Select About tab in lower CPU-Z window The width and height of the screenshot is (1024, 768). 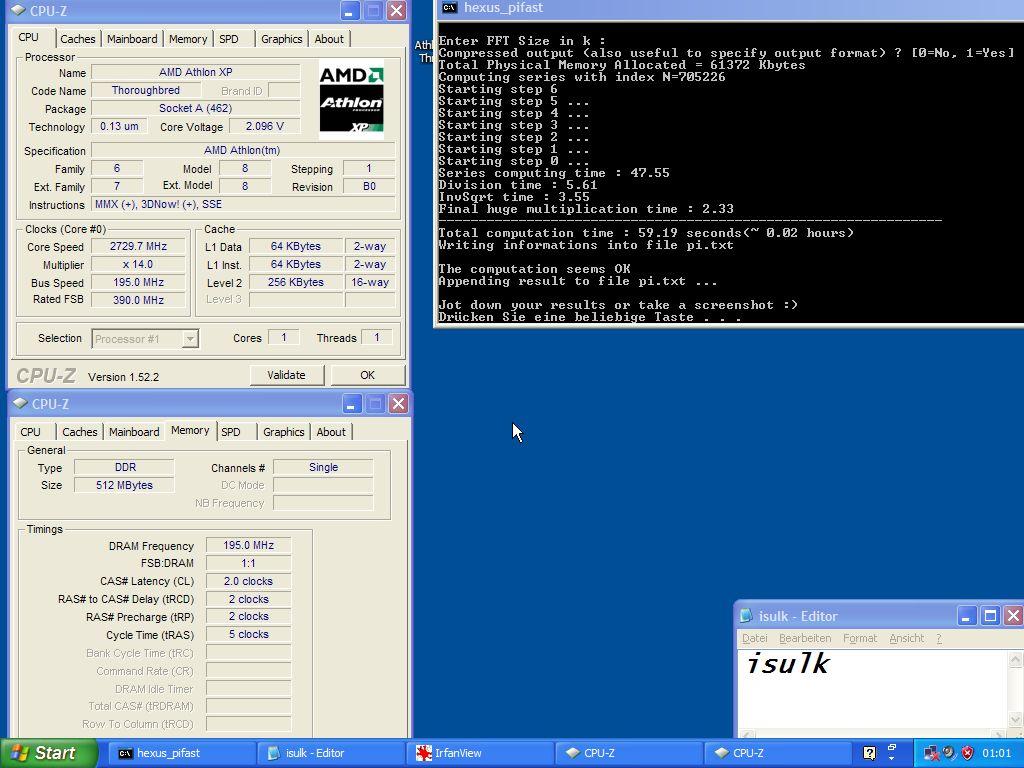point(331,432)
